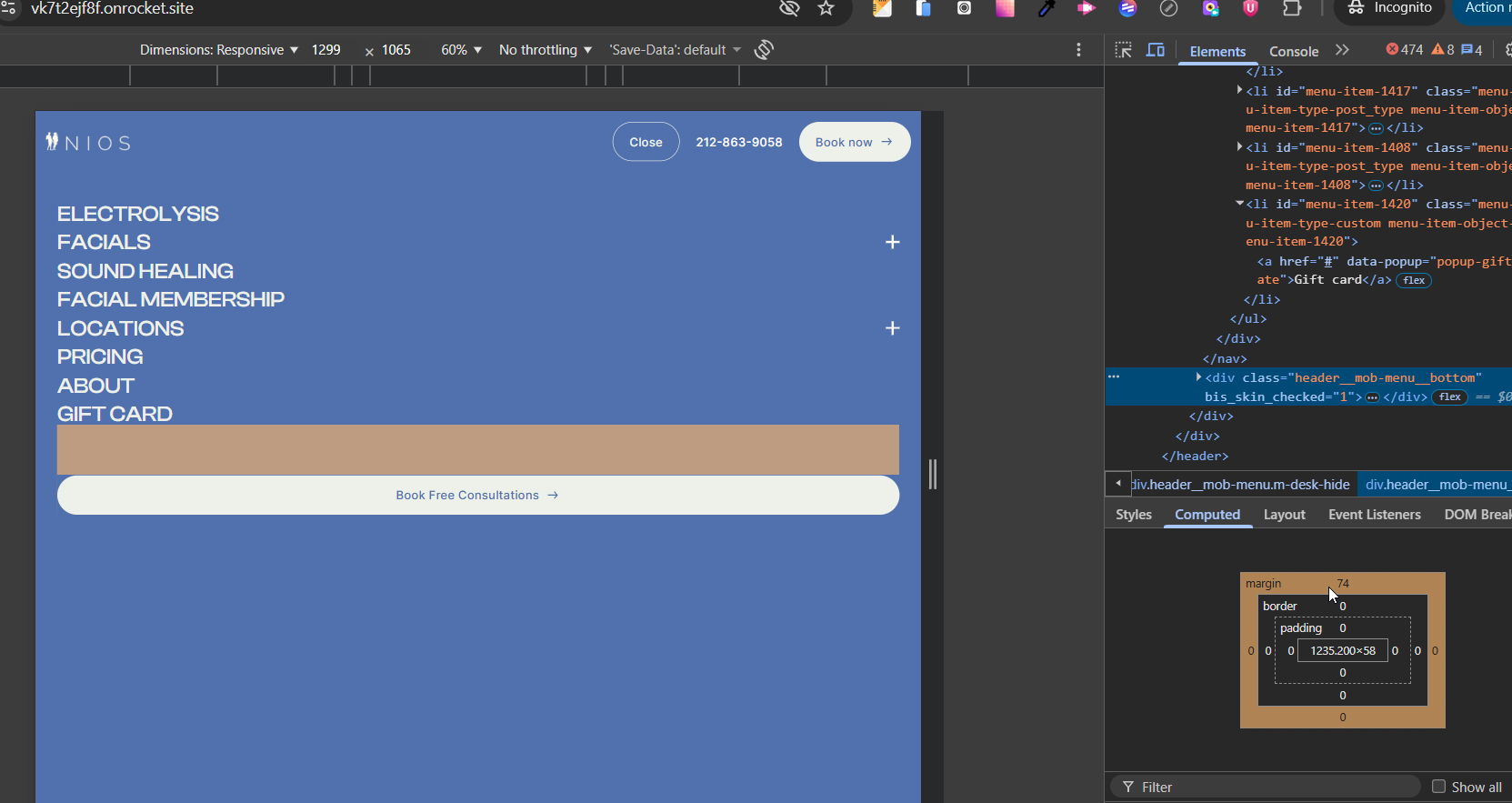Click the Book Free Consultations button
Viewport: 1512px width, 803px height.
tap(478, 495)
